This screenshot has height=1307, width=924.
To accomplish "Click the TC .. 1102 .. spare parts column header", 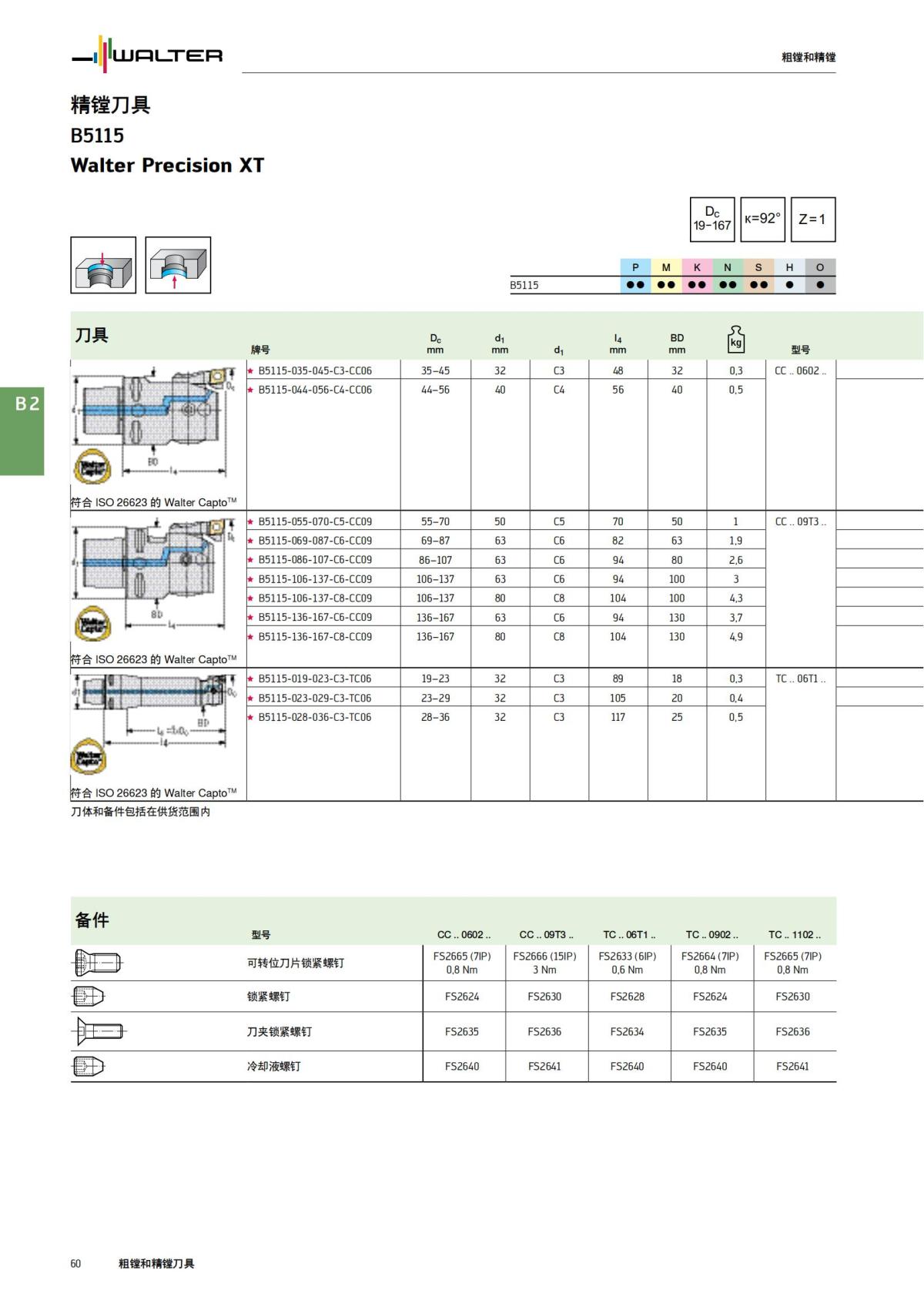I will 795,934.
